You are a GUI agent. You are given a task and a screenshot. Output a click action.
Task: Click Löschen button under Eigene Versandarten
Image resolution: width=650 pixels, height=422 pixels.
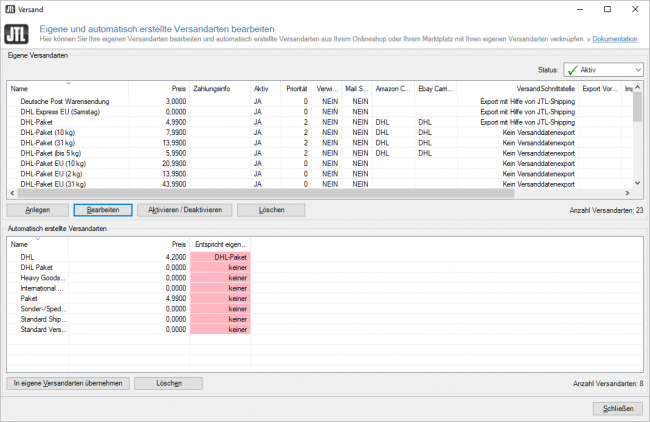[x=271, y=210]
